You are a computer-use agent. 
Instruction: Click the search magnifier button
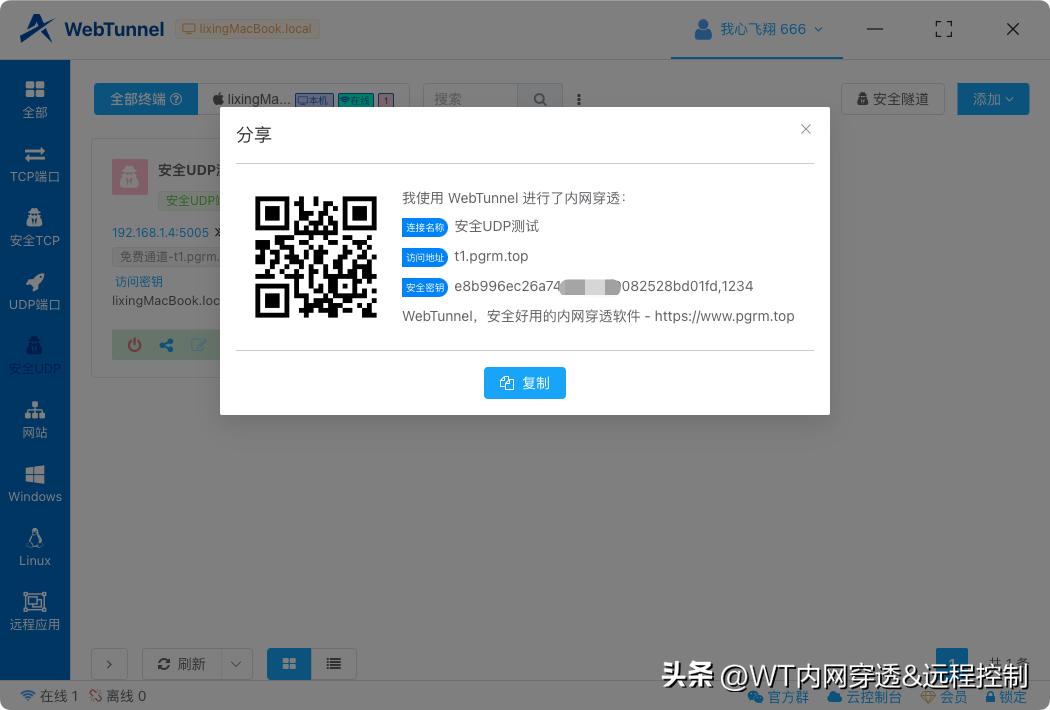click(540, 99)
